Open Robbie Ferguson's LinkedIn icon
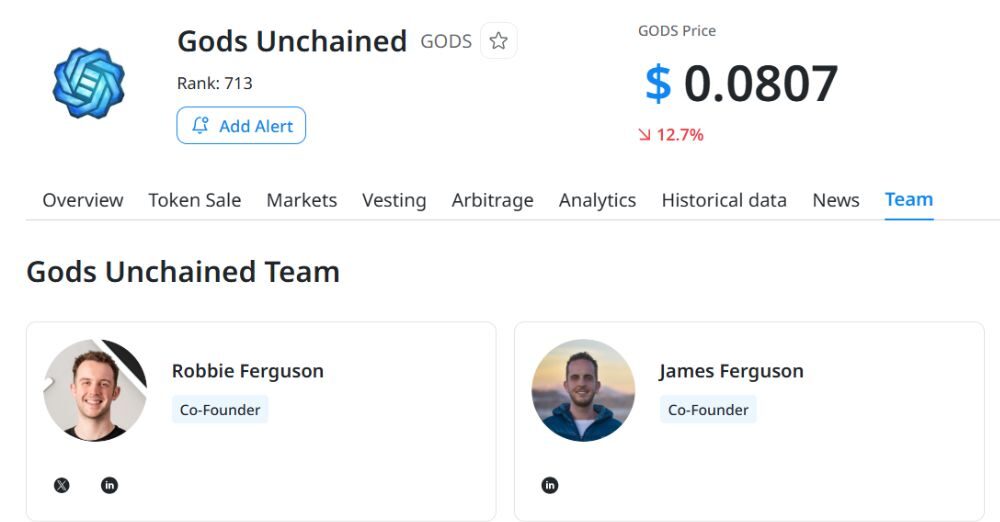1000x522 pixels. coord(110,485)
